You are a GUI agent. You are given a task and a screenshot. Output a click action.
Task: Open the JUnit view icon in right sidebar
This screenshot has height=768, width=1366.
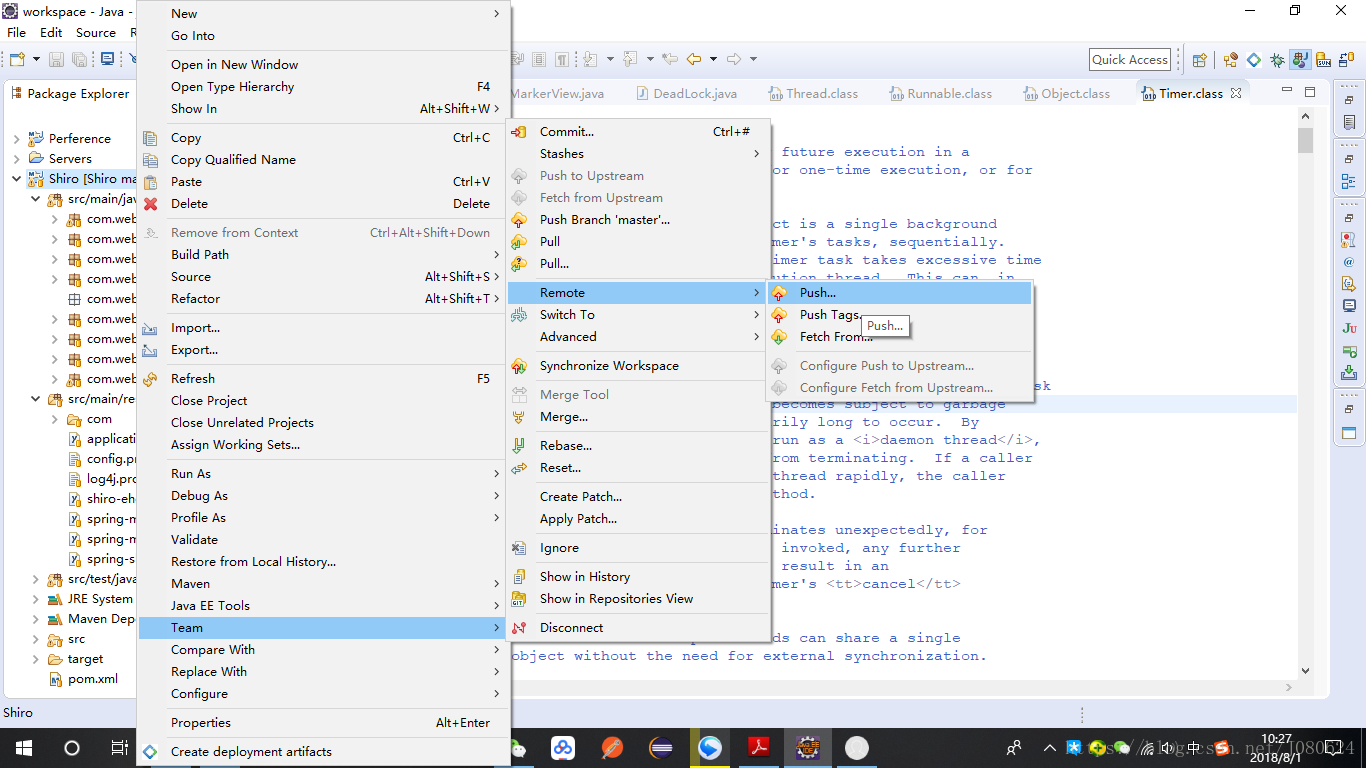1349,328
